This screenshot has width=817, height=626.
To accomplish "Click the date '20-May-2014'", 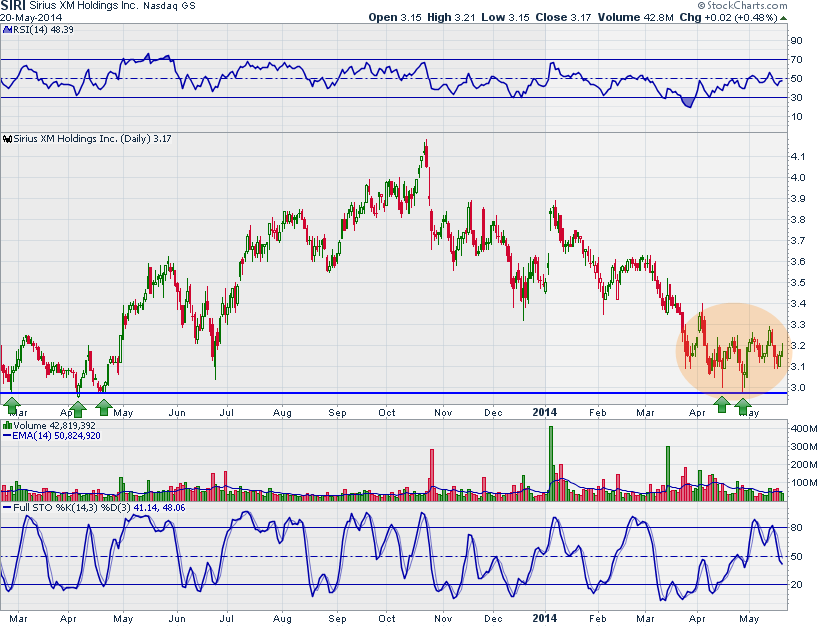I will [31, 17].
